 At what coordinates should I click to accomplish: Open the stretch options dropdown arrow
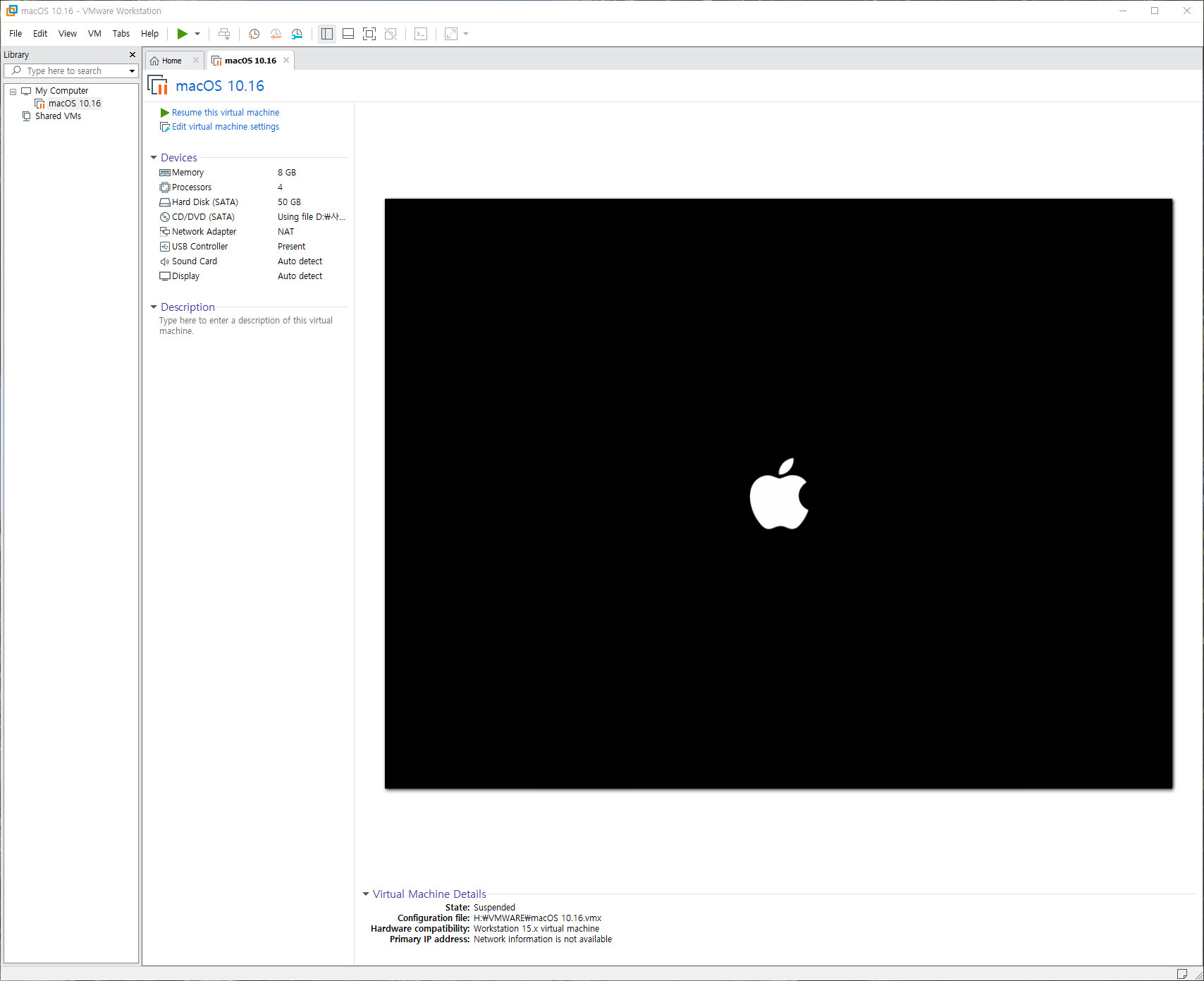tap(466, 34)
